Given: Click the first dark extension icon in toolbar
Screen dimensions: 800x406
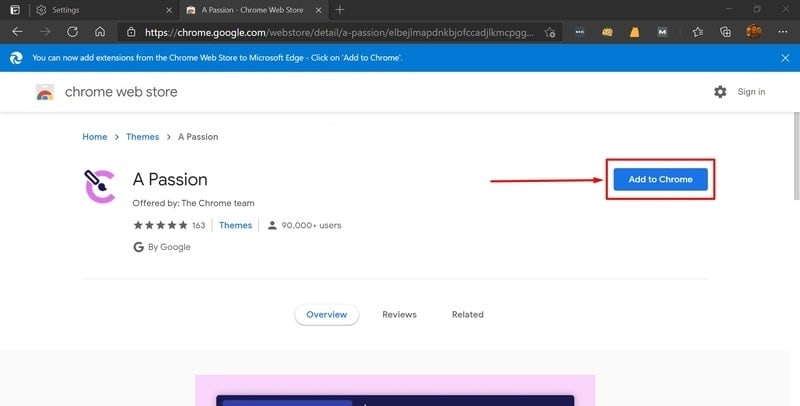Looking at the screenshot, I should click(580, 32).
